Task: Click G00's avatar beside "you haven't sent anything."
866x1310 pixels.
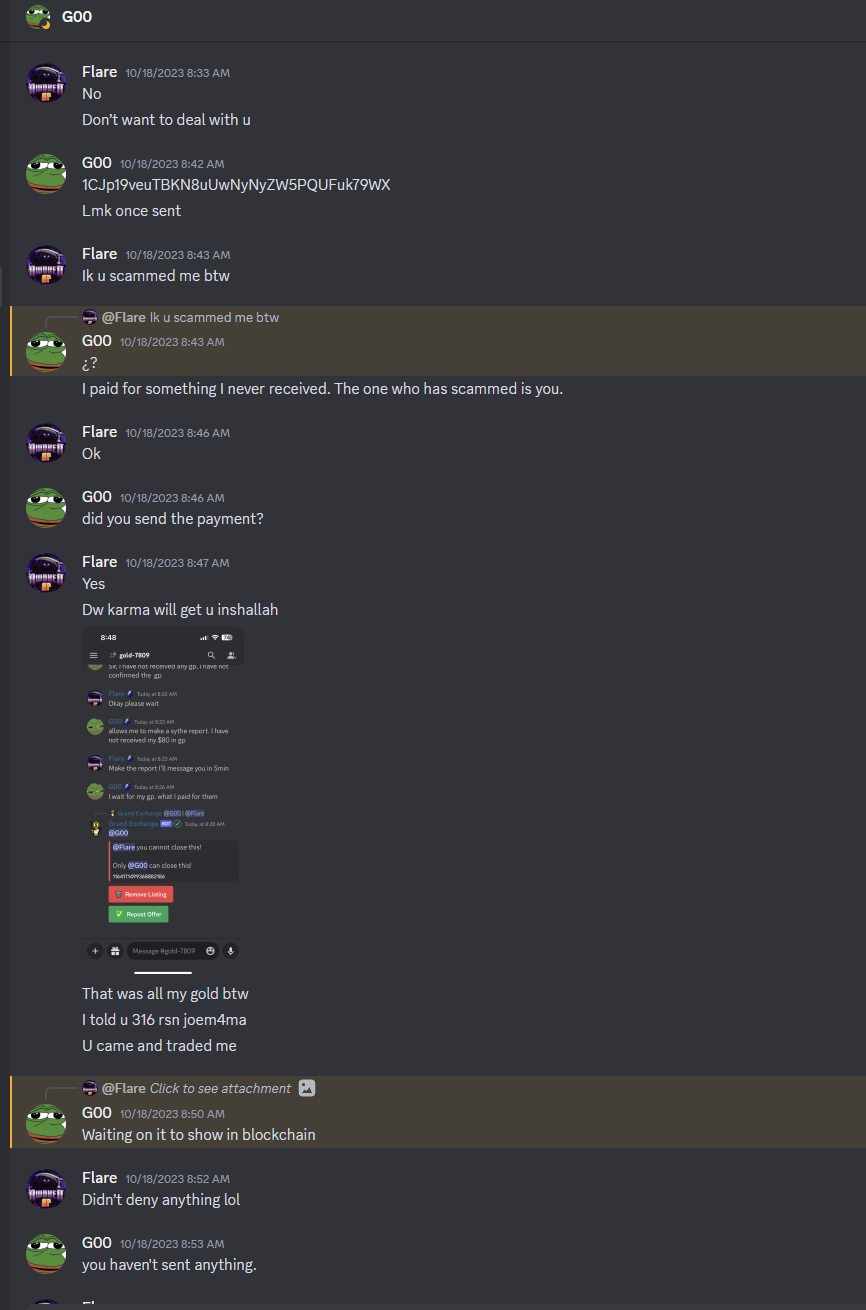Action: [x=46, y=1254]
